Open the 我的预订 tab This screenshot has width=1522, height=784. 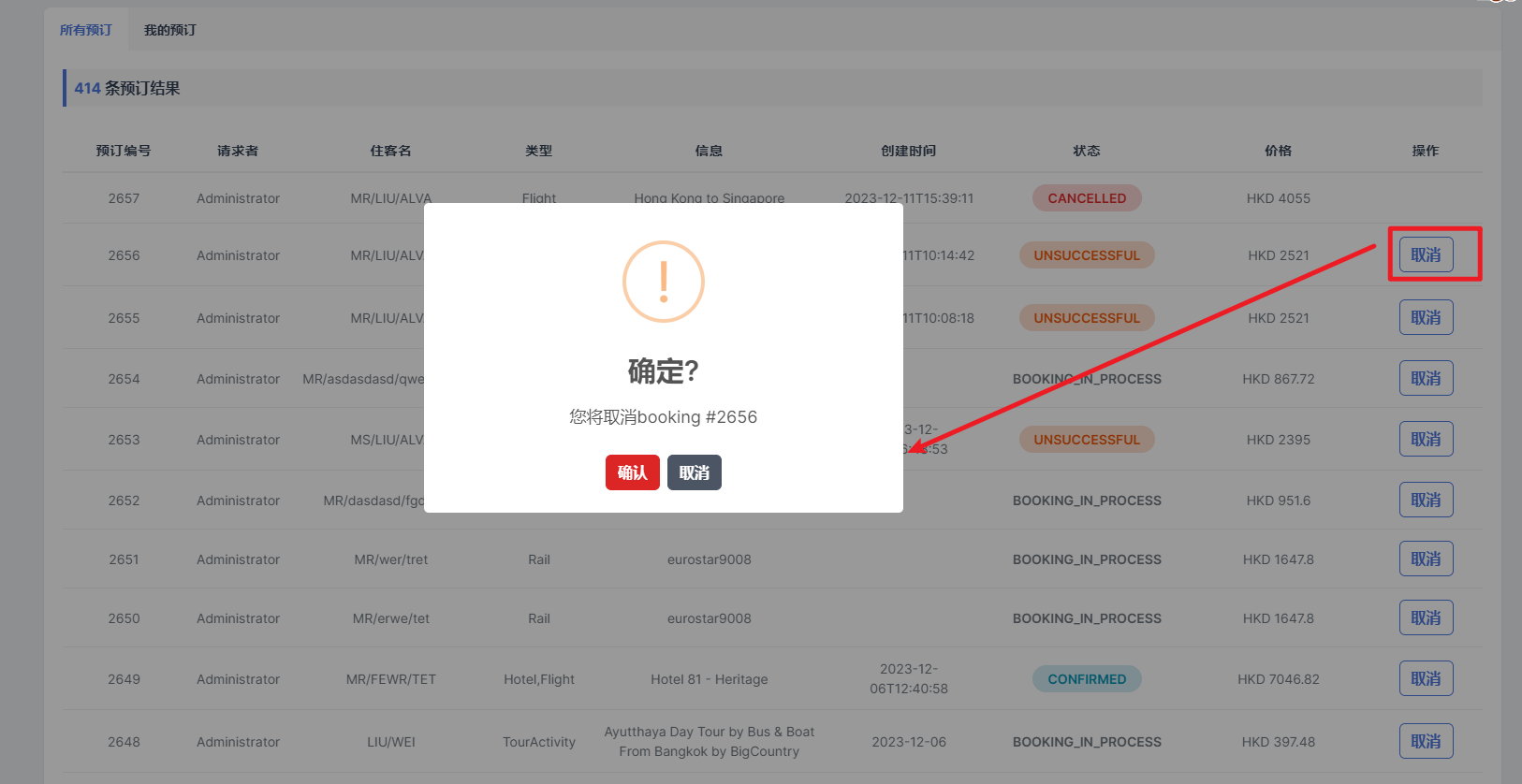pyautogui.click(x=170, y=30)
